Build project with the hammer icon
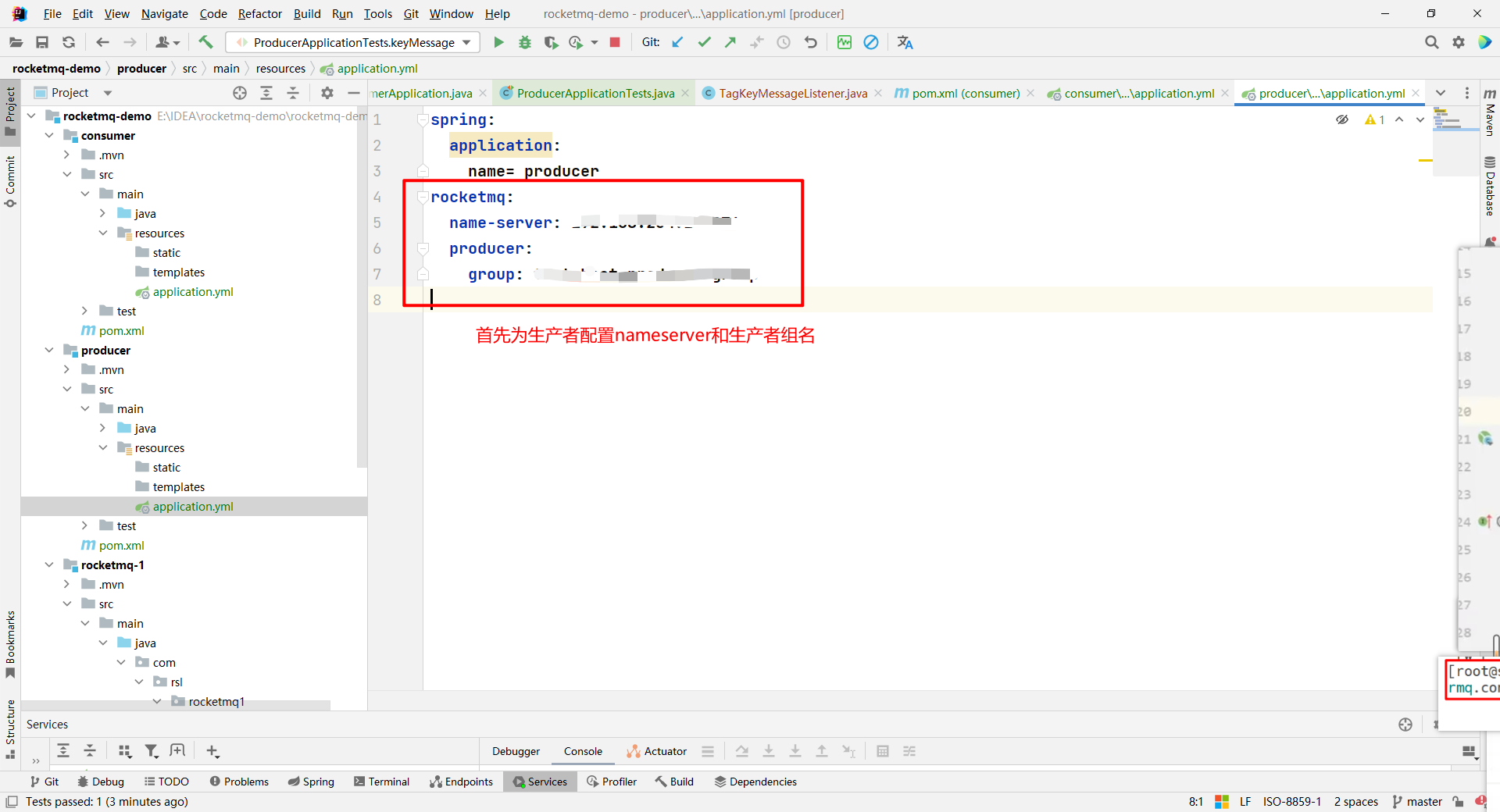 pyautogui.click(x=205, y=42)
